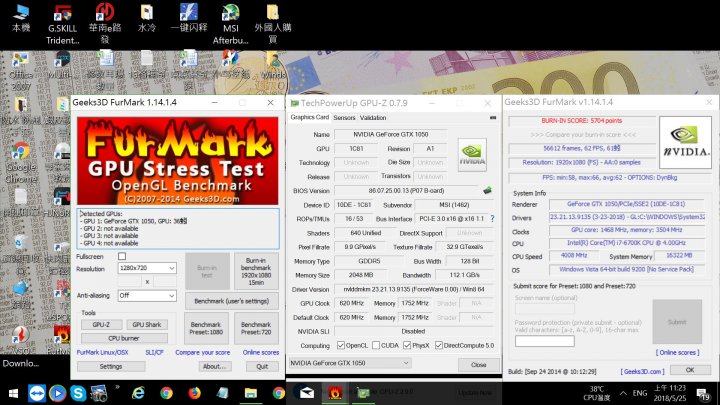This screenshot has width=720, height=405.
Task: Open FurMark Settings button
Action: click(x=111, y=366)
